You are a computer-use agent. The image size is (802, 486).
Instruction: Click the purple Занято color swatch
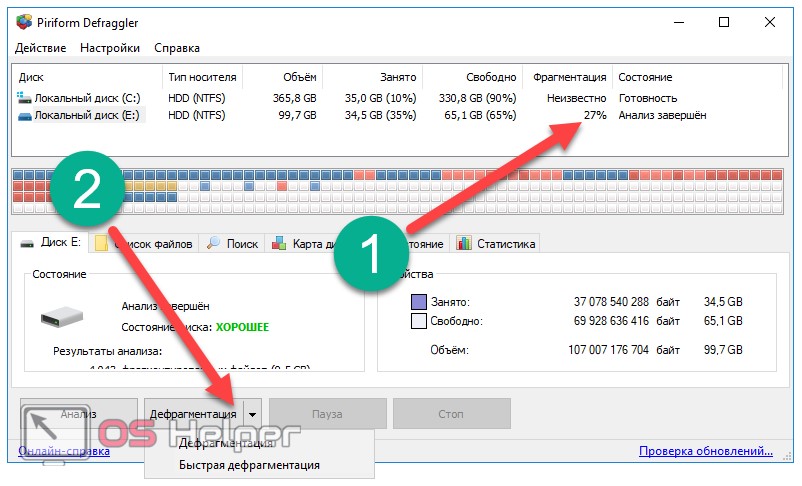(419, 302)
